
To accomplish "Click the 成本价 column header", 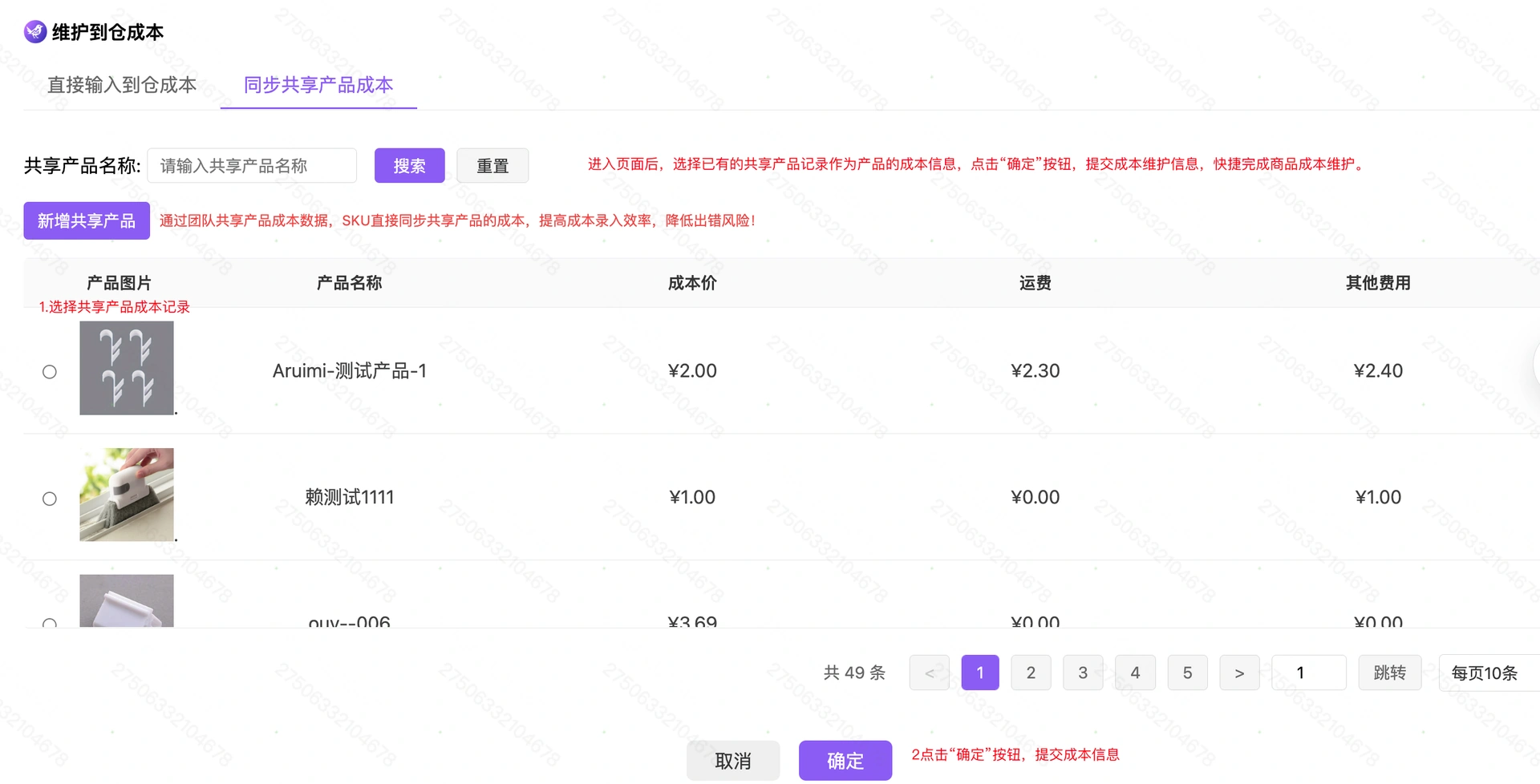I will point(692,283).
